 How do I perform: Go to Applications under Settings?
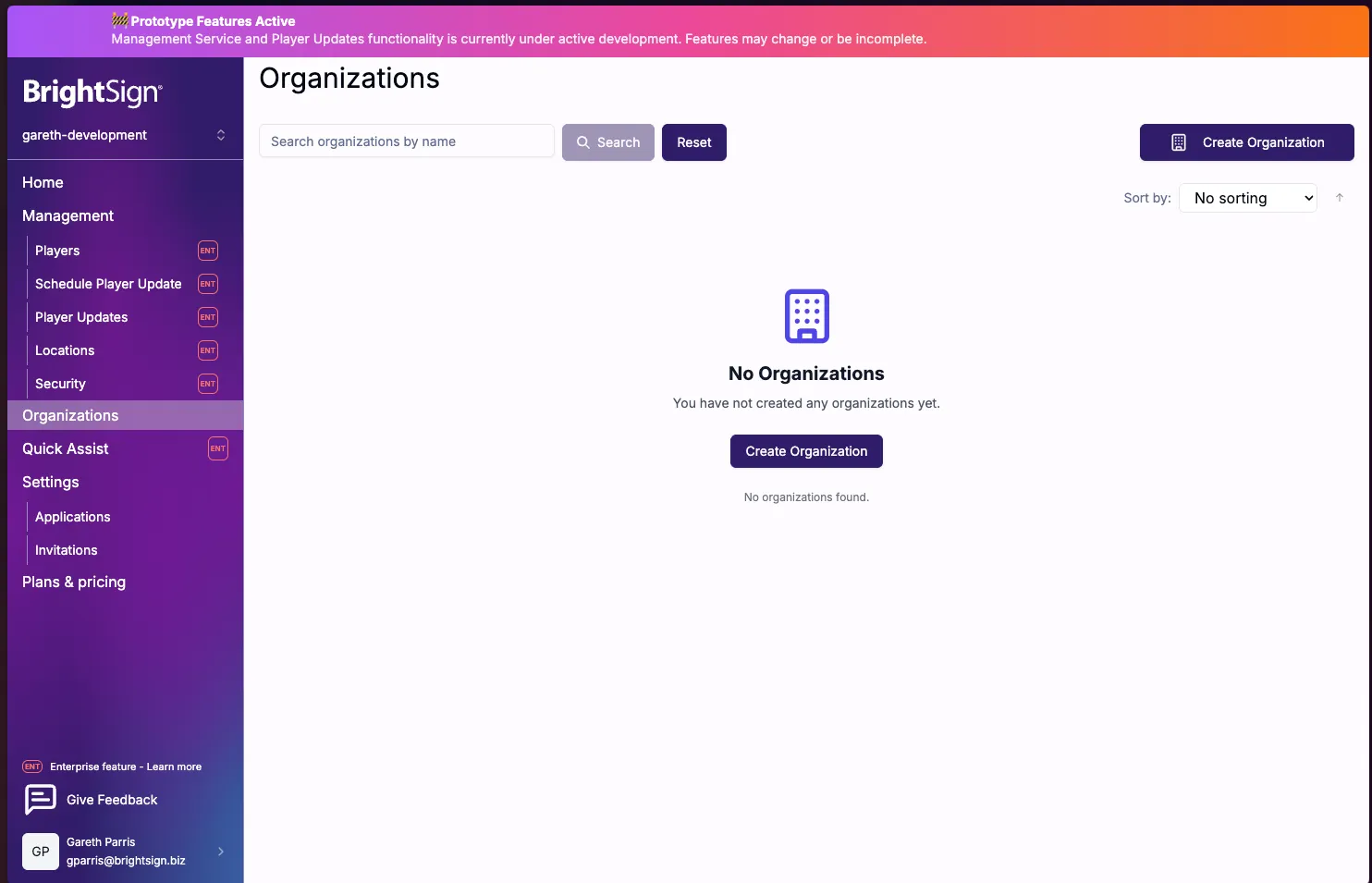coord(73,517)
